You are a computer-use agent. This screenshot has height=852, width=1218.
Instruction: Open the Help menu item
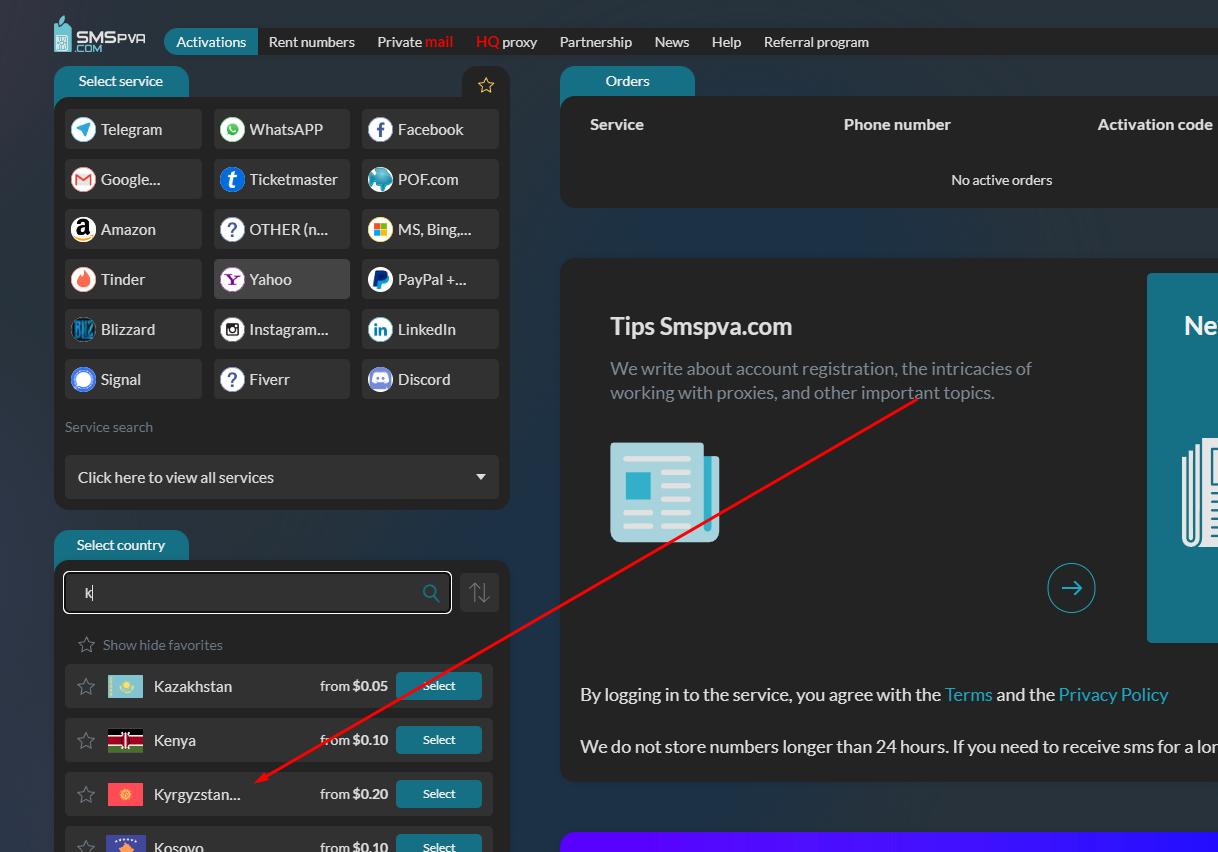pos(727,42)
